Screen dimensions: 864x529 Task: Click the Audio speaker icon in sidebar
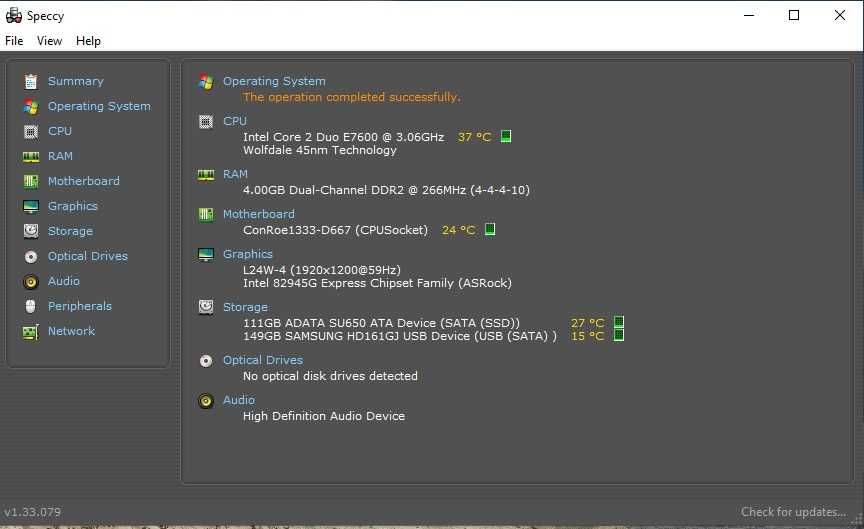(x=31, y=282)
